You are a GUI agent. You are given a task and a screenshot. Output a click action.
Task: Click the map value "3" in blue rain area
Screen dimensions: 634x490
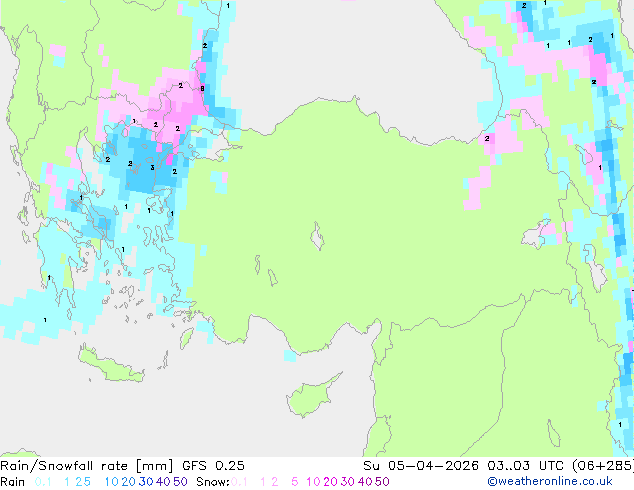coord(152,167)
